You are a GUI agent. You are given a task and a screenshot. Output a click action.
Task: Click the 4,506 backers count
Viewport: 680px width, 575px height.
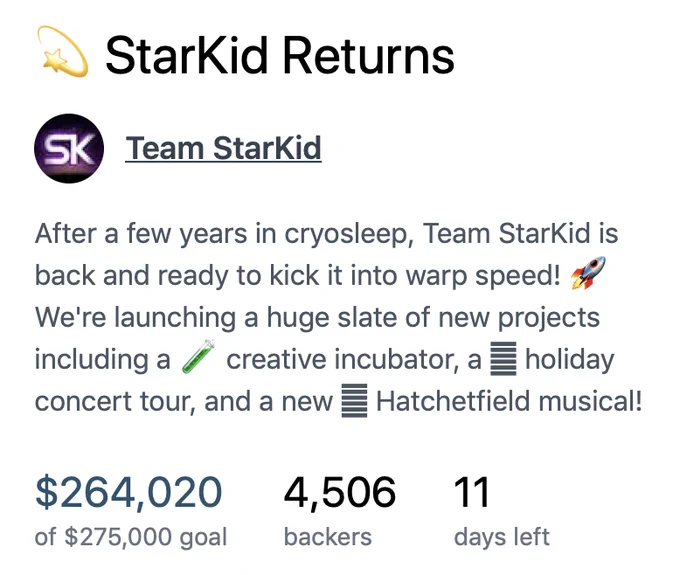(x=340, y=492)
